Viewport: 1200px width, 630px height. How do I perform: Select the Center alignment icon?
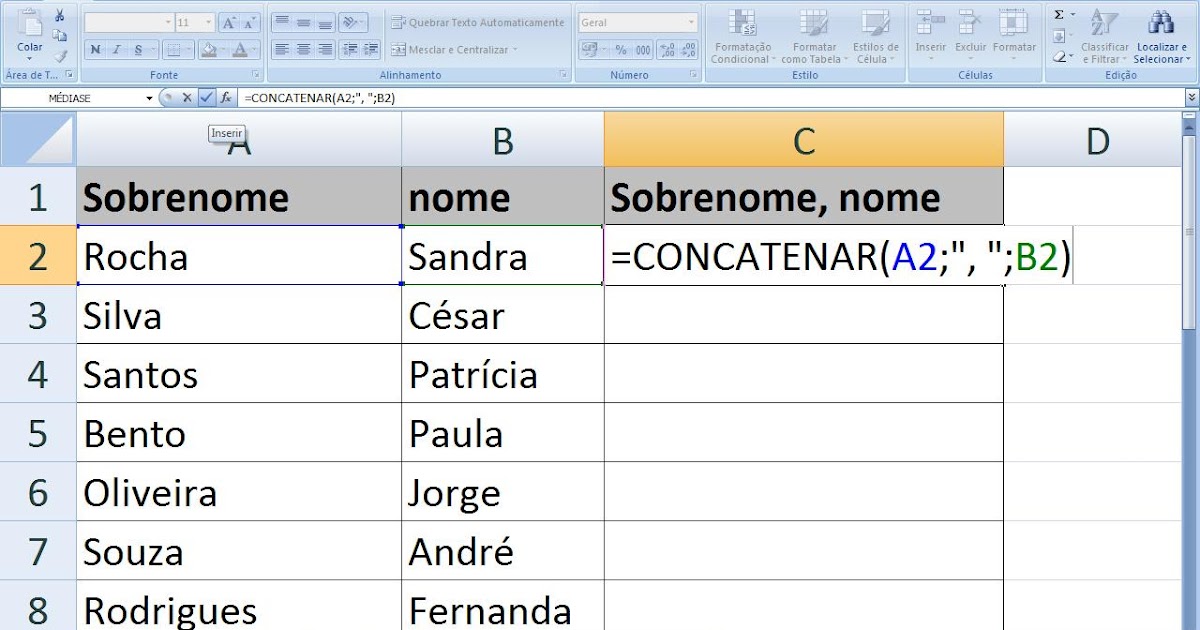301,49
